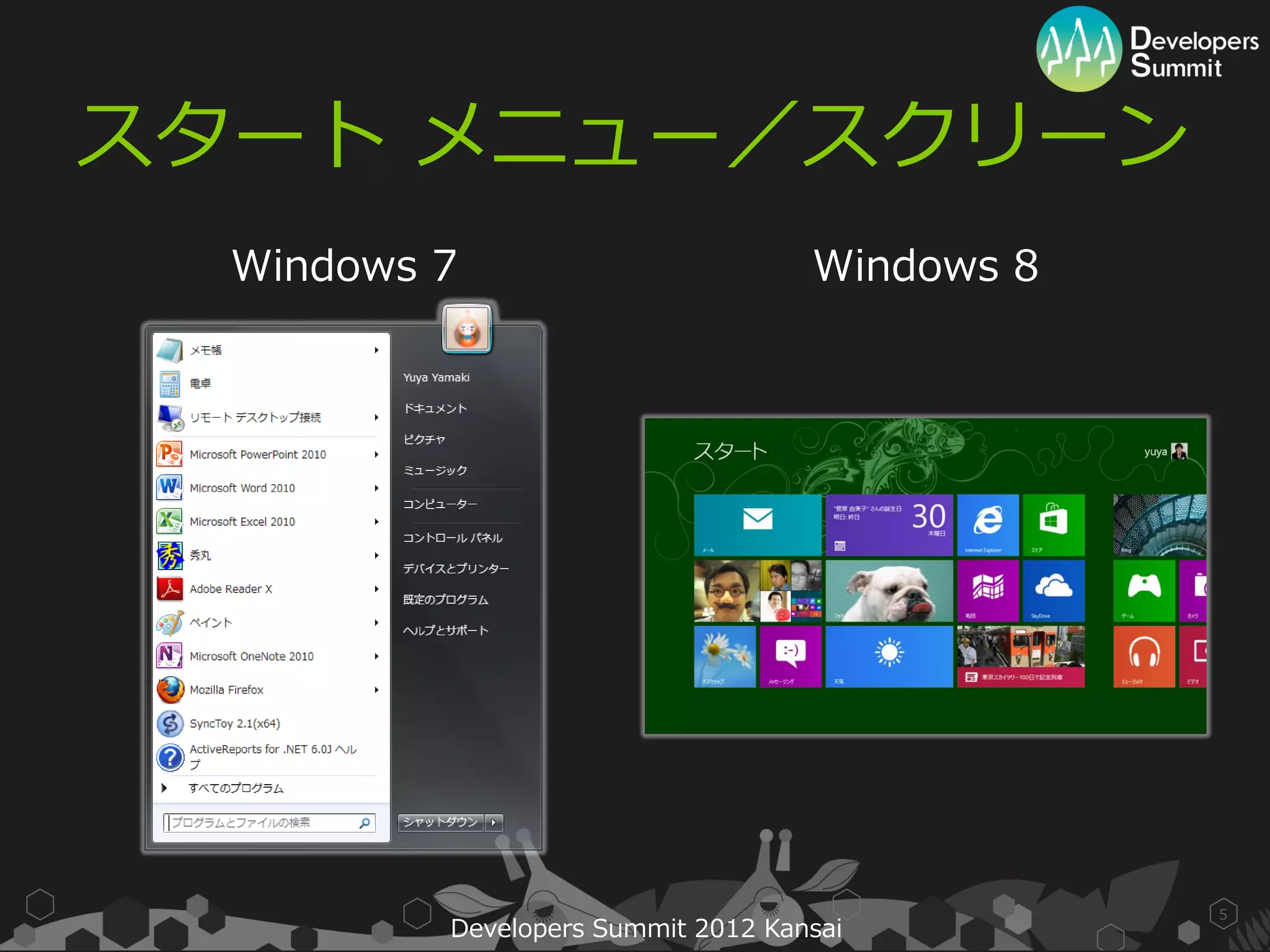Launch the Hidemaru (秀丸) editor icon
1270x952 pixels.
click(169, 555)
